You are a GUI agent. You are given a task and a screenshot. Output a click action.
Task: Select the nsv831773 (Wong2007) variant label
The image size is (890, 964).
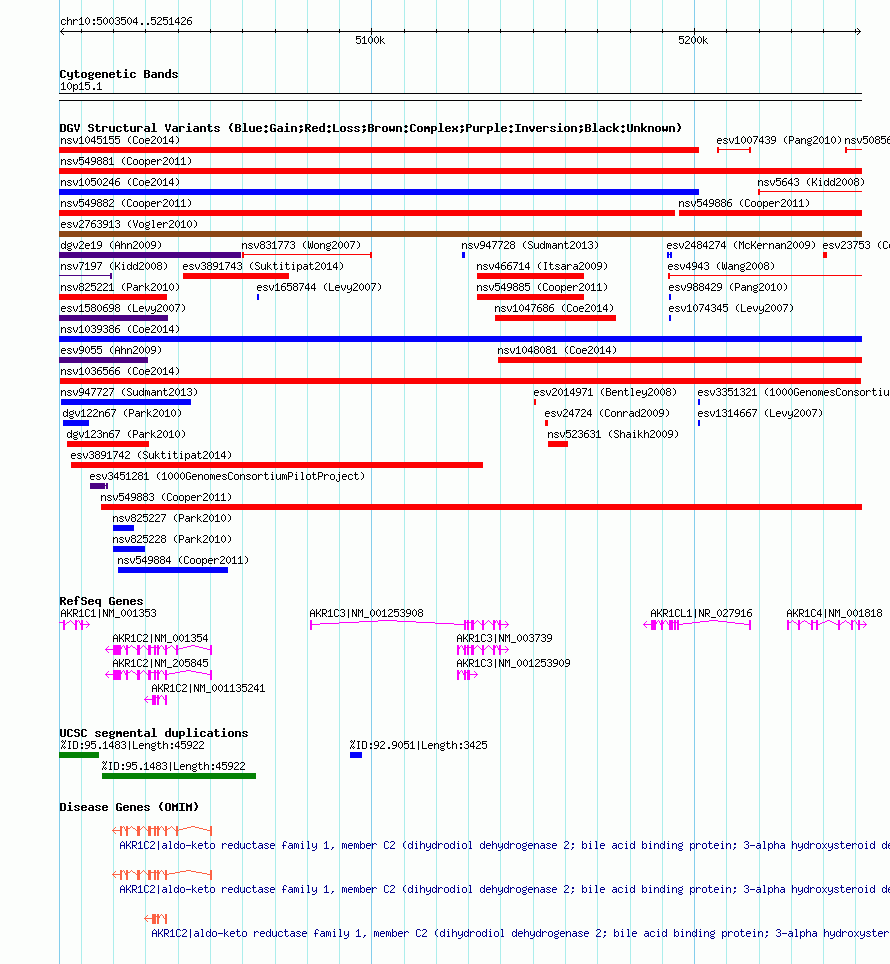pyautogui.click(x=301, y=245)
